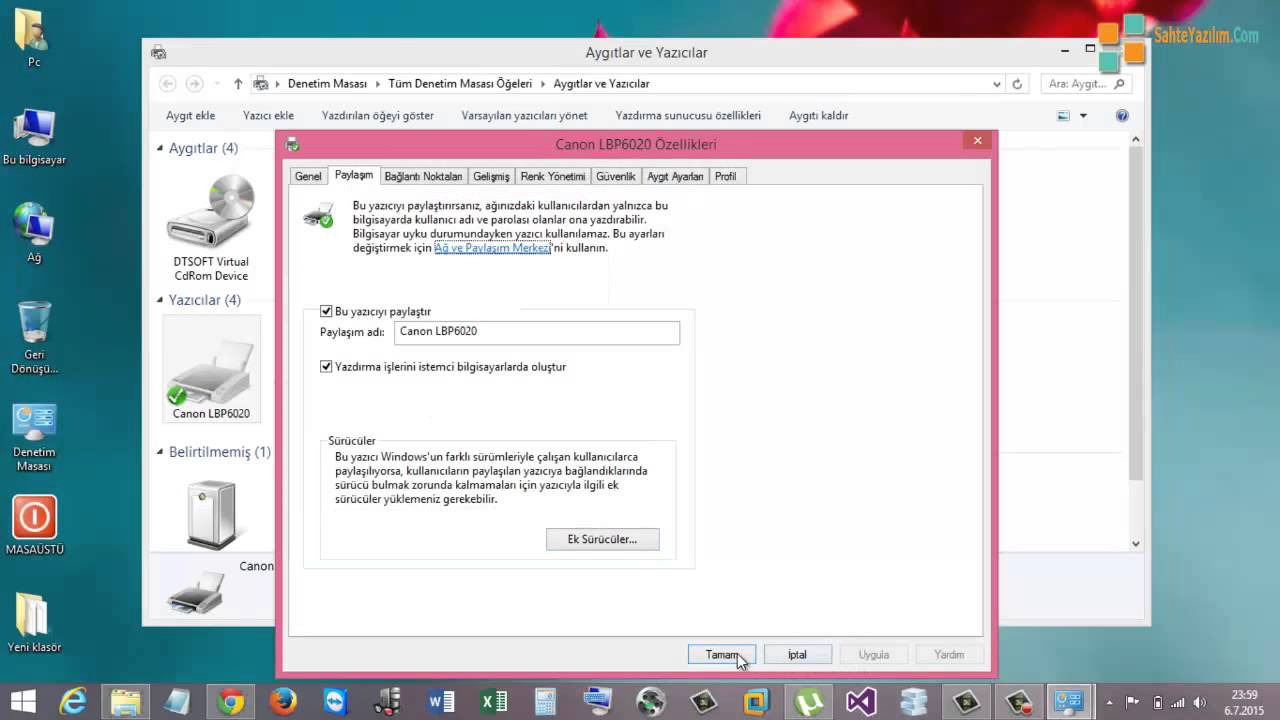The height and width of the screenshot is (720, 1280).
Task: Toggle Bu yazıcıyı paylaştır checkbox
Action: [326, 312]
